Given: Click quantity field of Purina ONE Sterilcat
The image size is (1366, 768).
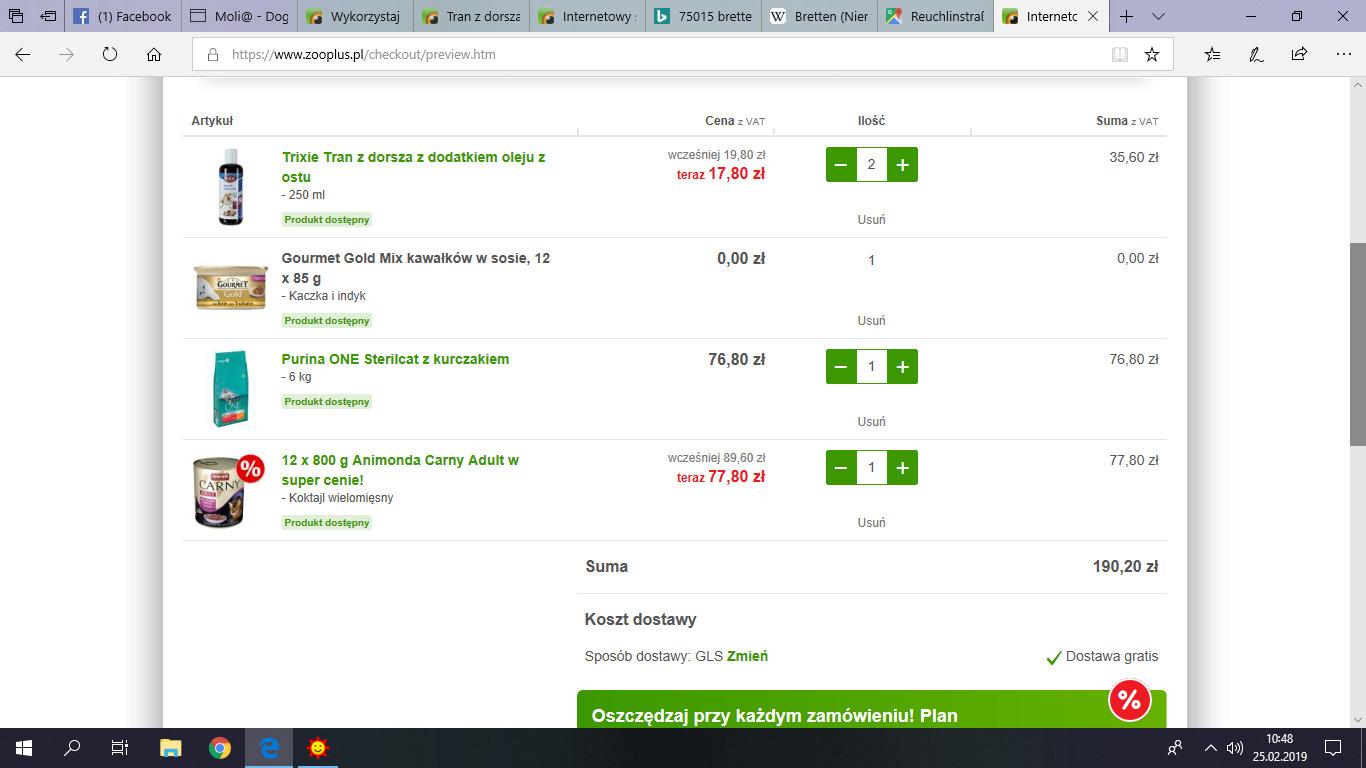Looking at the screenshot, I should (872, 367).
